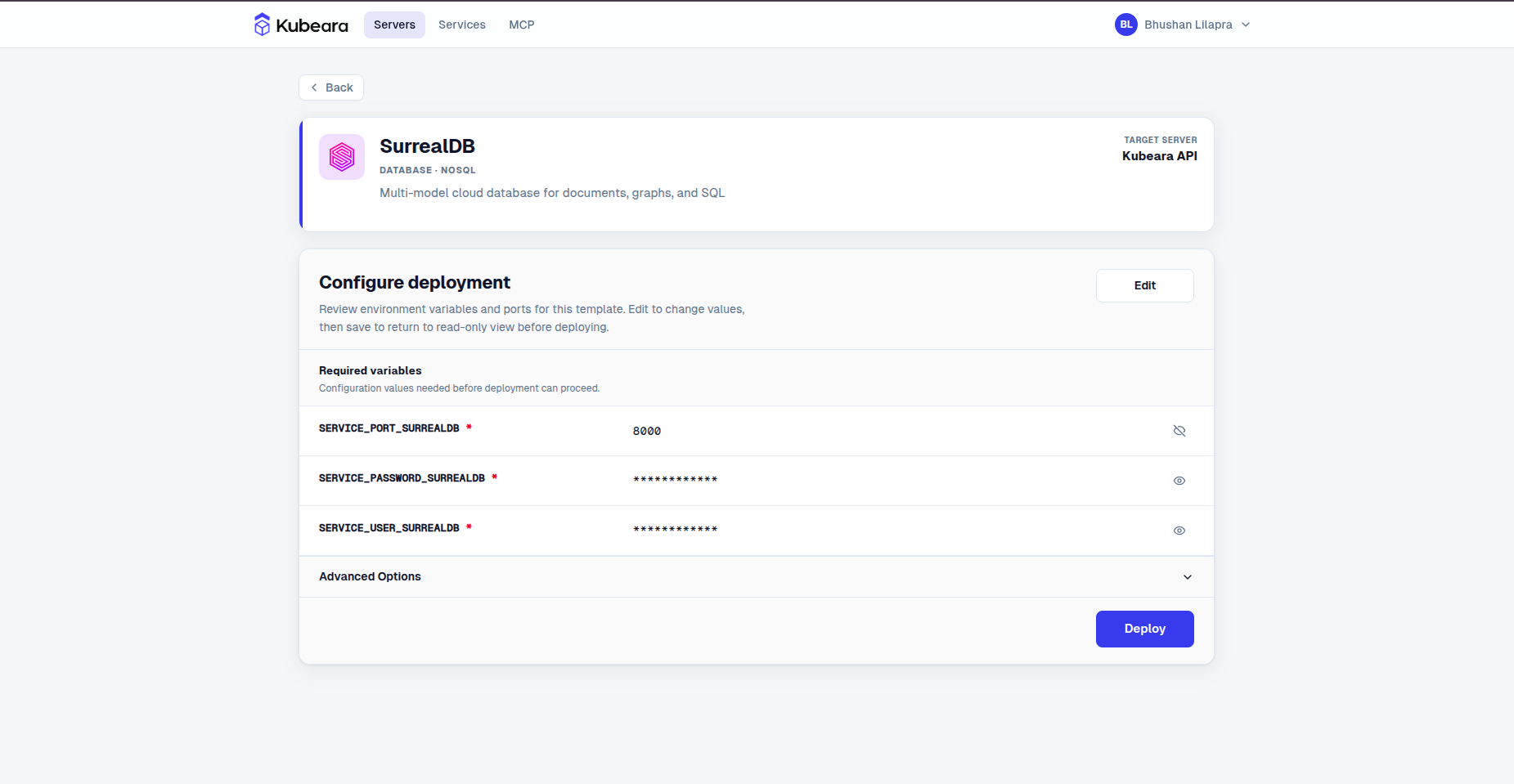Reveal the SERVICE_USER_SURREALDB value
The height and width of the screenshot is (784, 1514).
pos(1179,531)
